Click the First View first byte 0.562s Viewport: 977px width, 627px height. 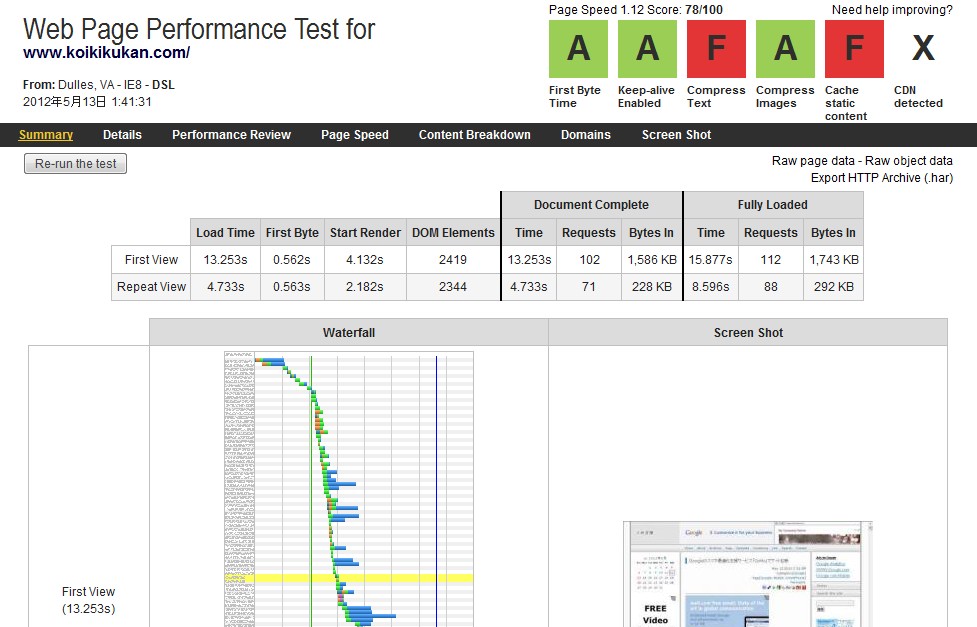(x=292, y=260)
